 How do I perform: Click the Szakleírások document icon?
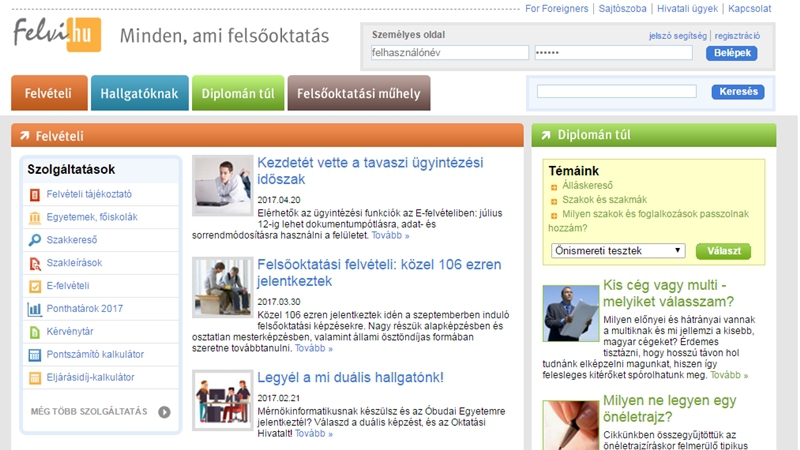[x=35, y=264]
